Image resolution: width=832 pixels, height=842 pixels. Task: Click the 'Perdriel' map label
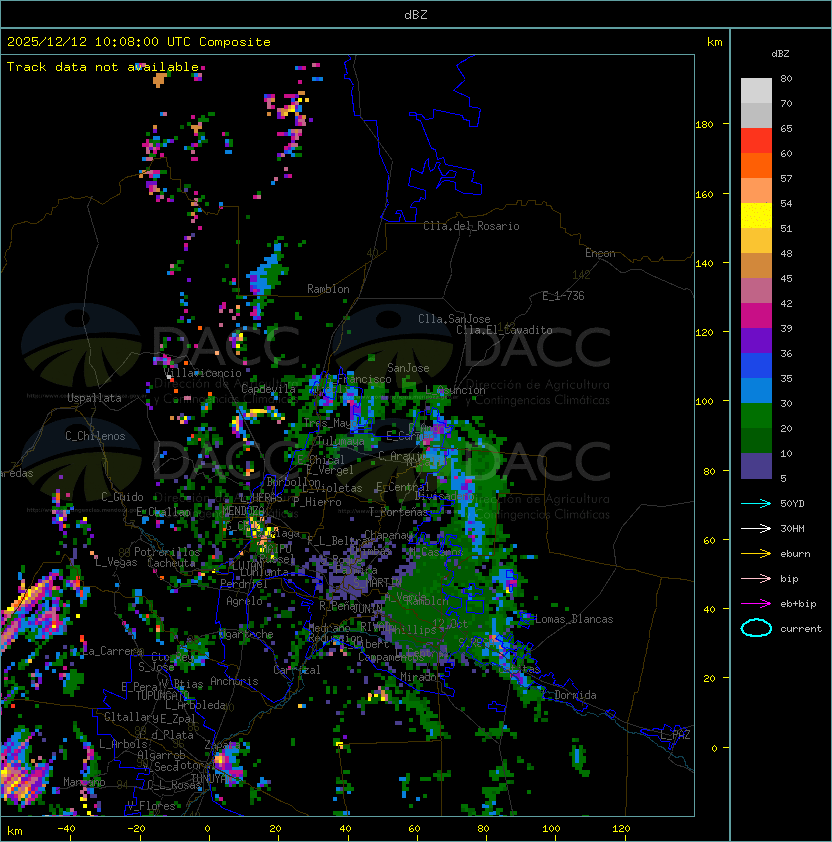click(x=244, y=583)
